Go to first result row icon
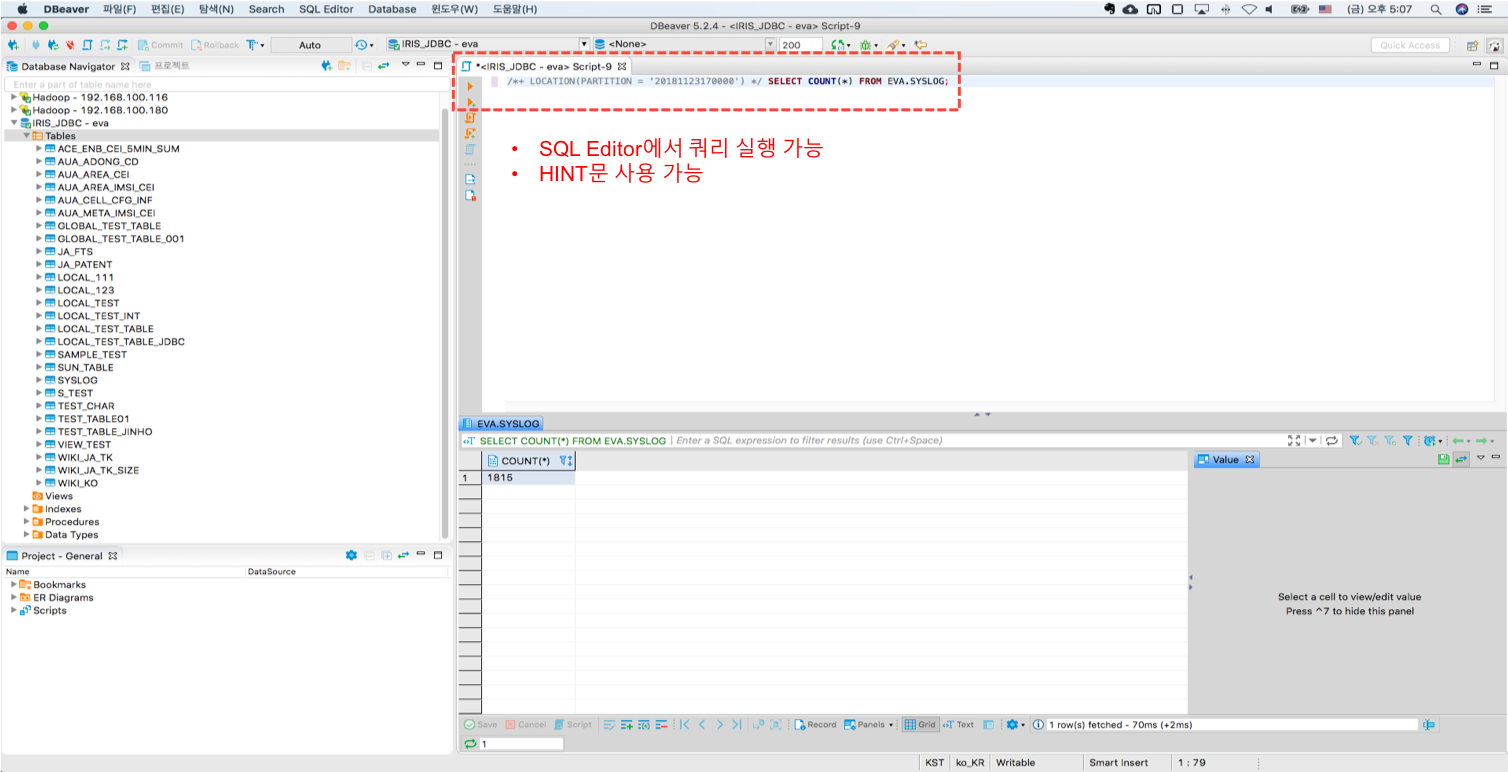 (685, 725)
